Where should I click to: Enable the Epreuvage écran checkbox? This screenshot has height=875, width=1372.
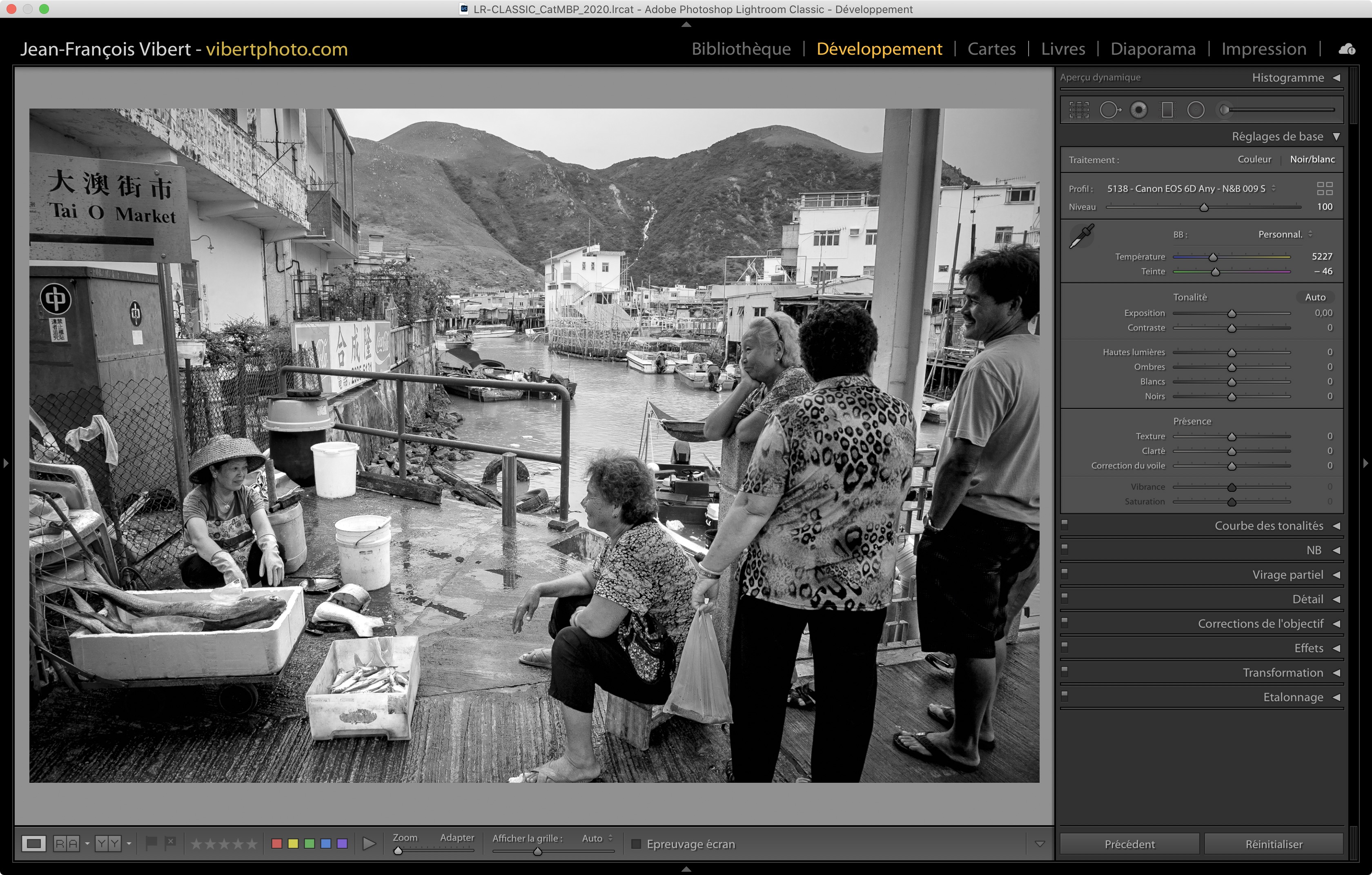pos(637,844)
